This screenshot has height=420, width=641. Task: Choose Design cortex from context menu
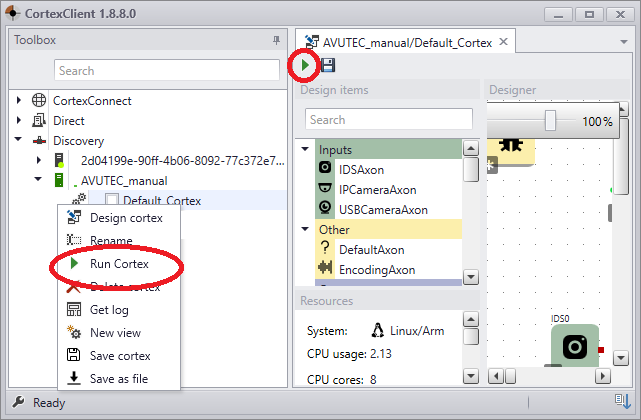tap(119, 218)
